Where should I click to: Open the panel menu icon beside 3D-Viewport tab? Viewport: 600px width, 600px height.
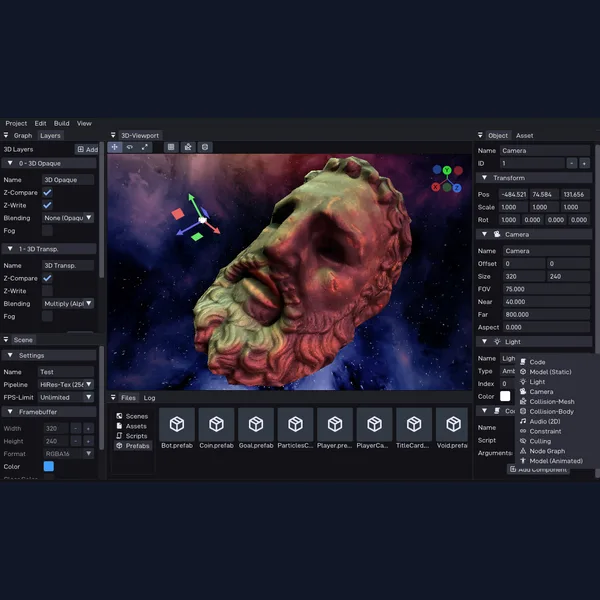[x=113, y=135]
